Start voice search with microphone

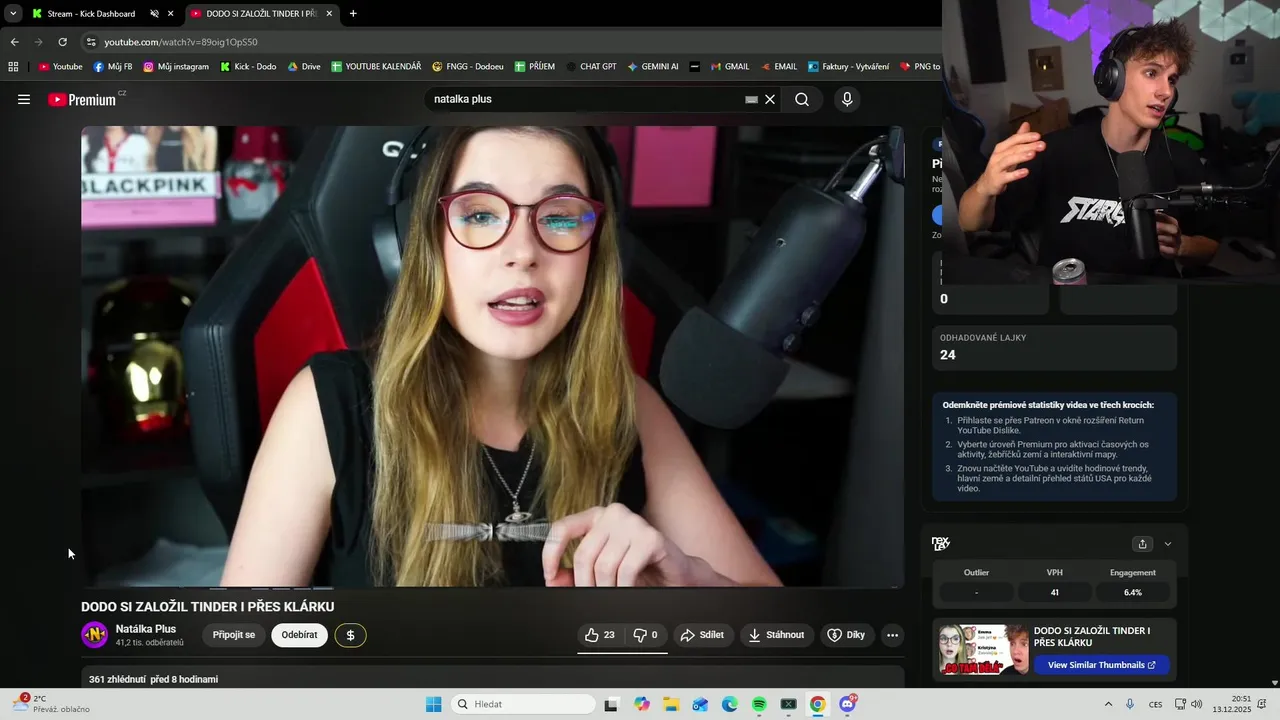click(x=847, y=99)
